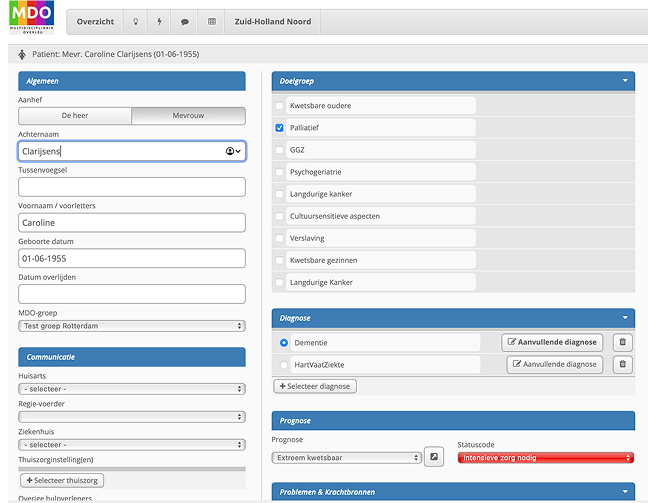
Task: Open the Overzicht tab
Action: pyautogui.click(x=95, y=21)
